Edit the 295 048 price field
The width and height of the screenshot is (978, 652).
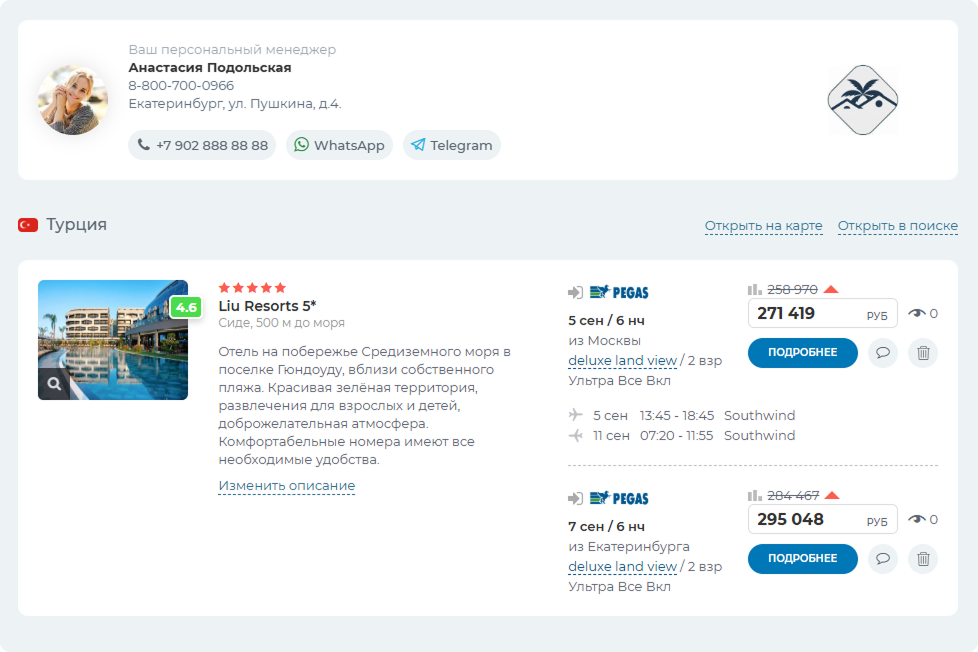tap(805, 519)
